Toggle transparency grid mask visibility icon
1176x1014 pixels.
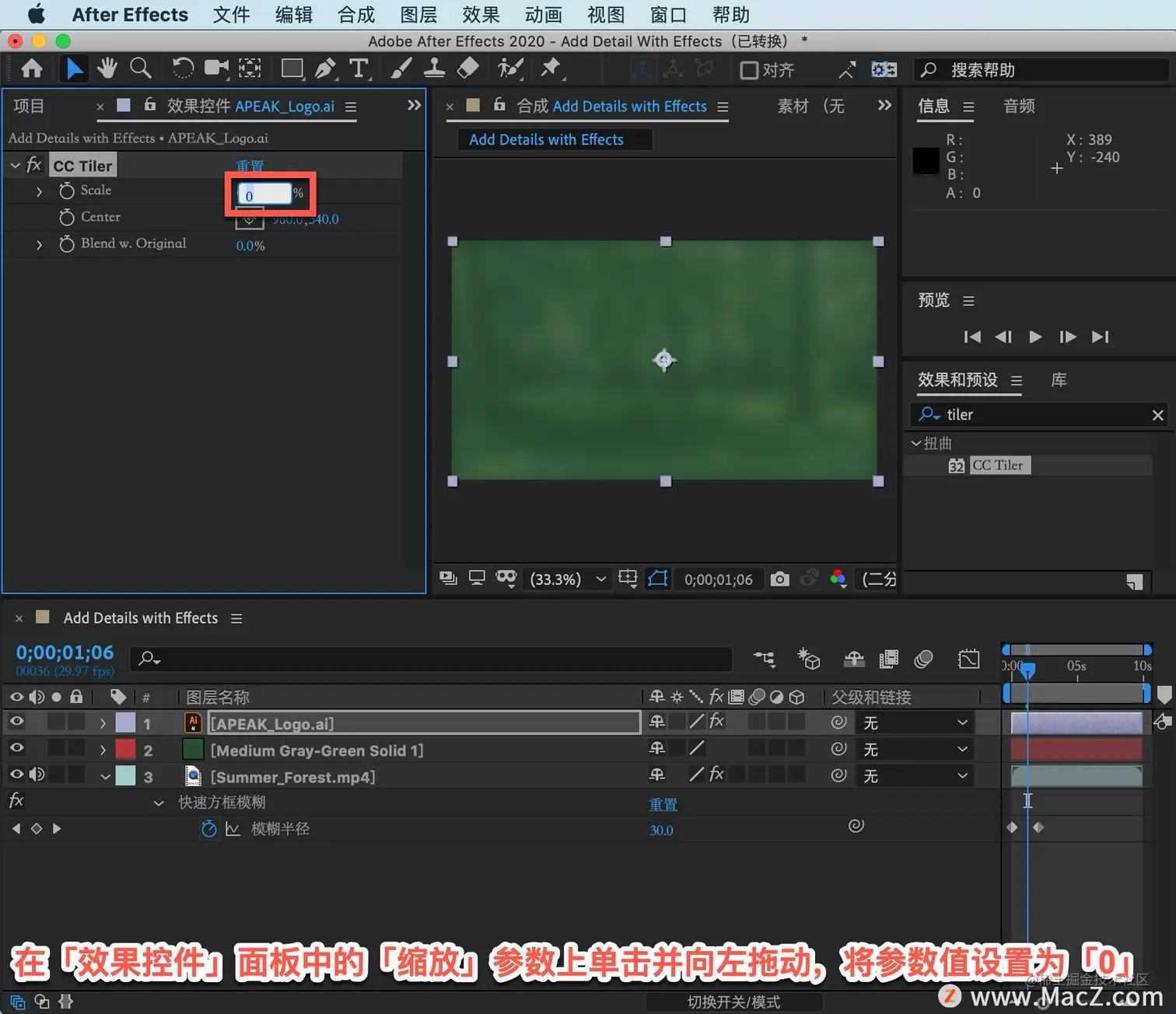(506, 579)
